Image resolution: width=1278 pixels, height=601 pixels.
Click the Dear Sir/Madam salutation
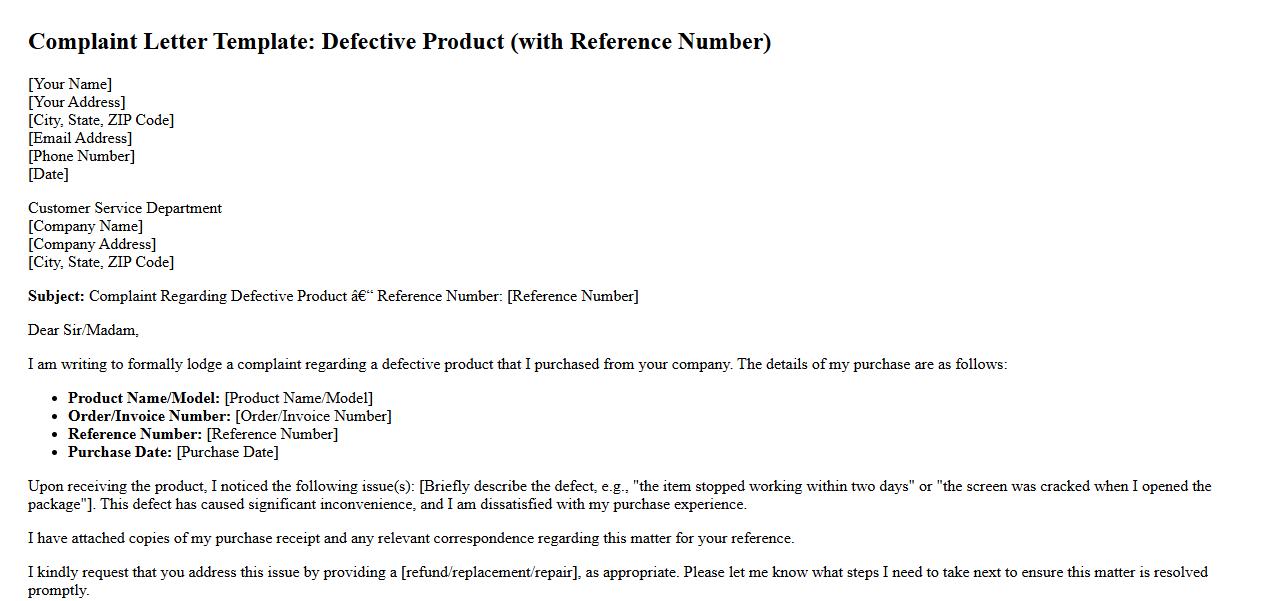[83, 330]
